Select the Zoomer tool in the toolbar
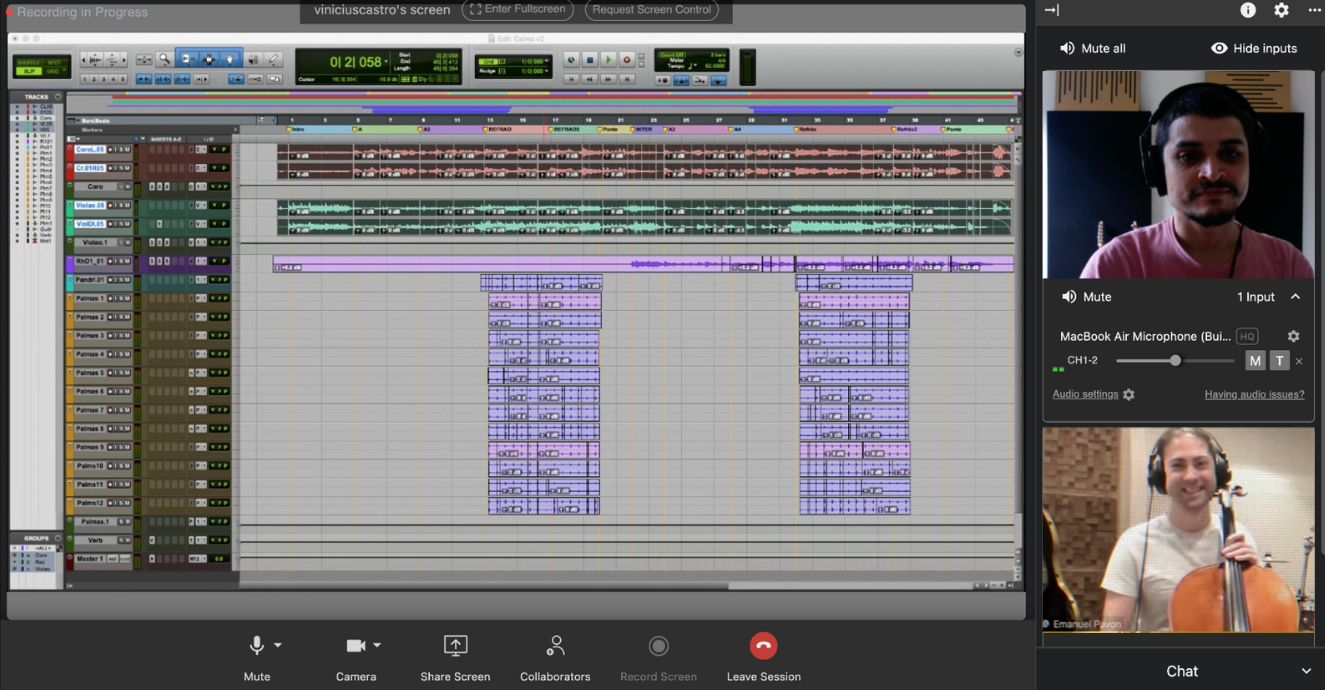 [x=163, y=59]
